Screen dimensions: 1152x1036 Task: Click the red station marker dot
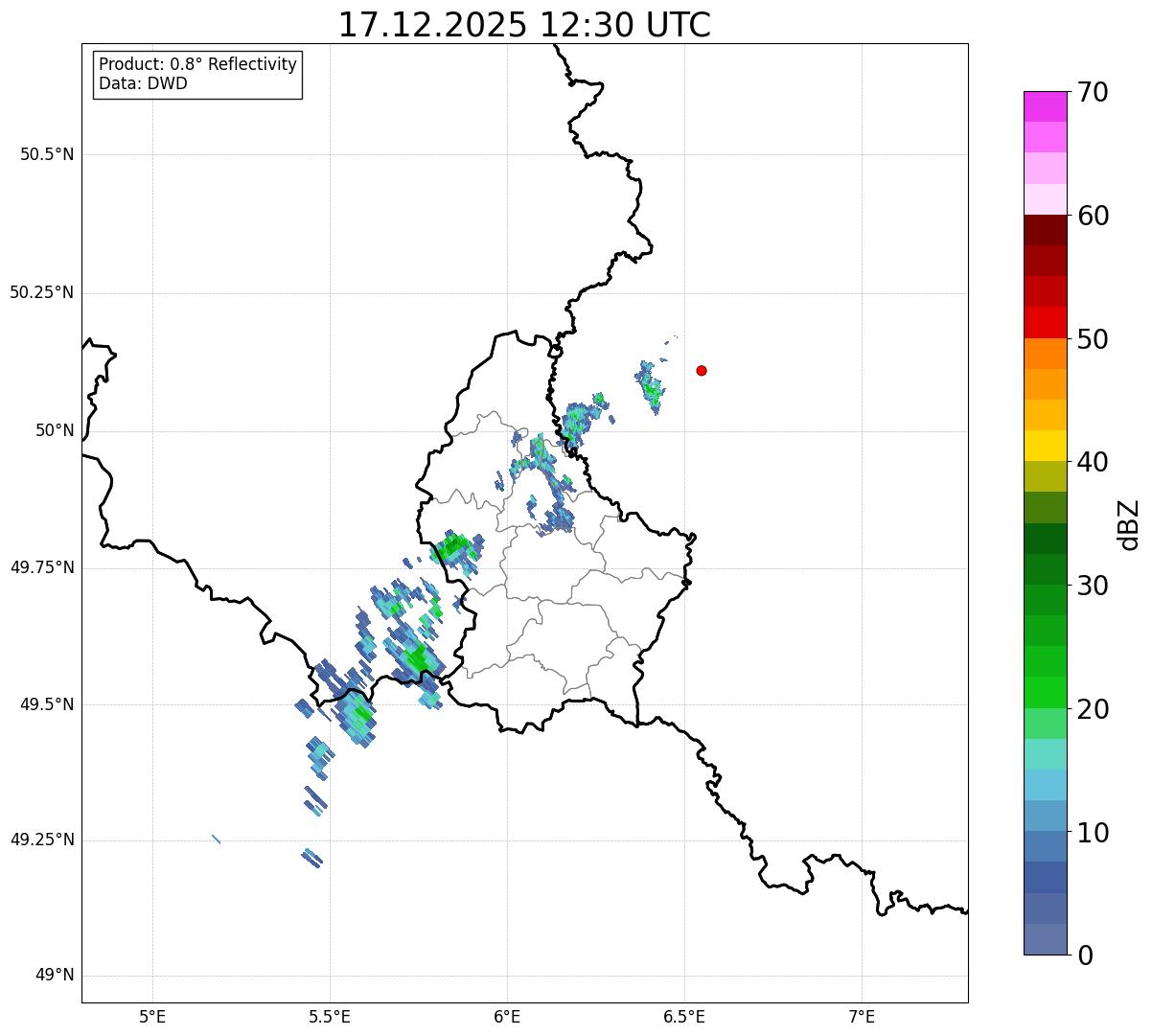pyautogui.click(x=702, y=370)
